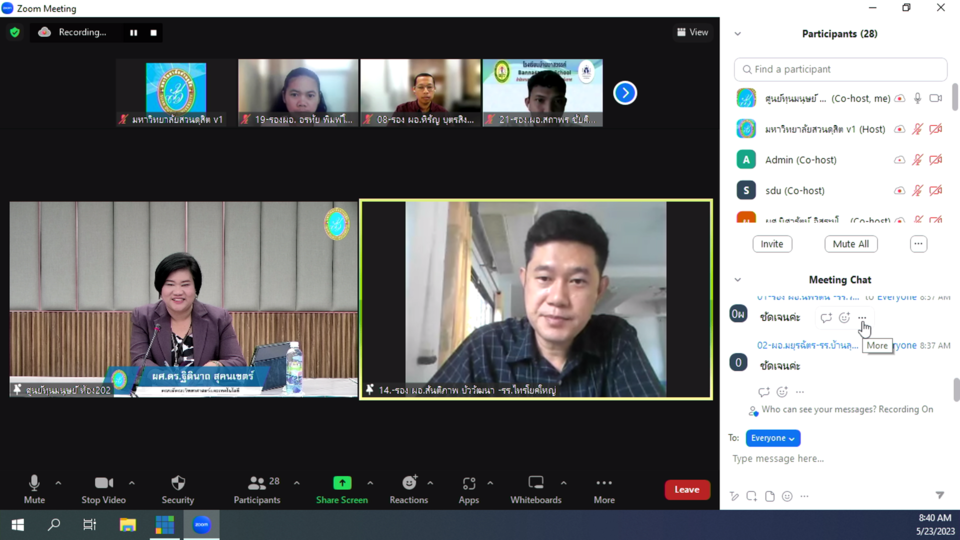Open File Explorer from taskbar

[x=127, y=525]
